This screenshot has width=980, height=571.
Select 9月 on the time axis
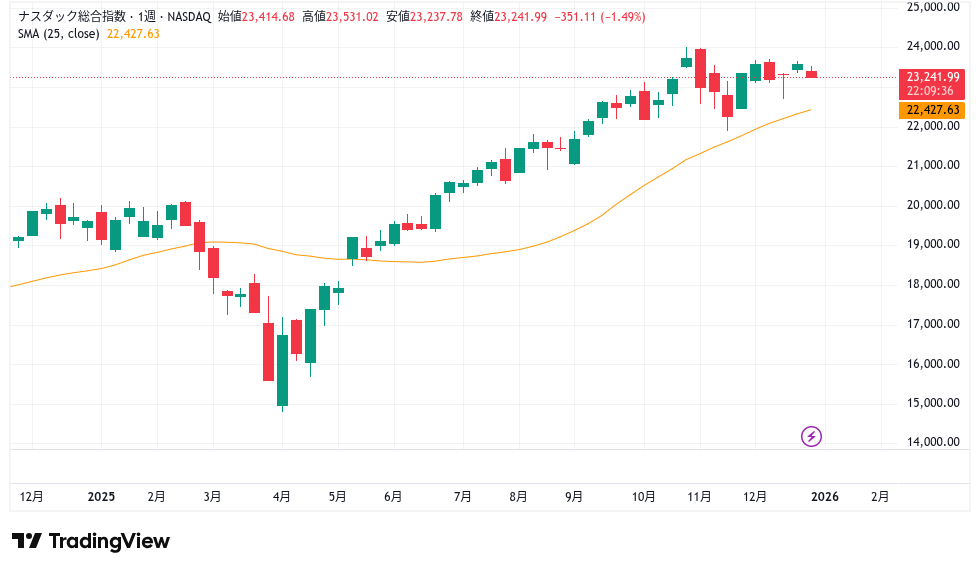tap(574, 496)
